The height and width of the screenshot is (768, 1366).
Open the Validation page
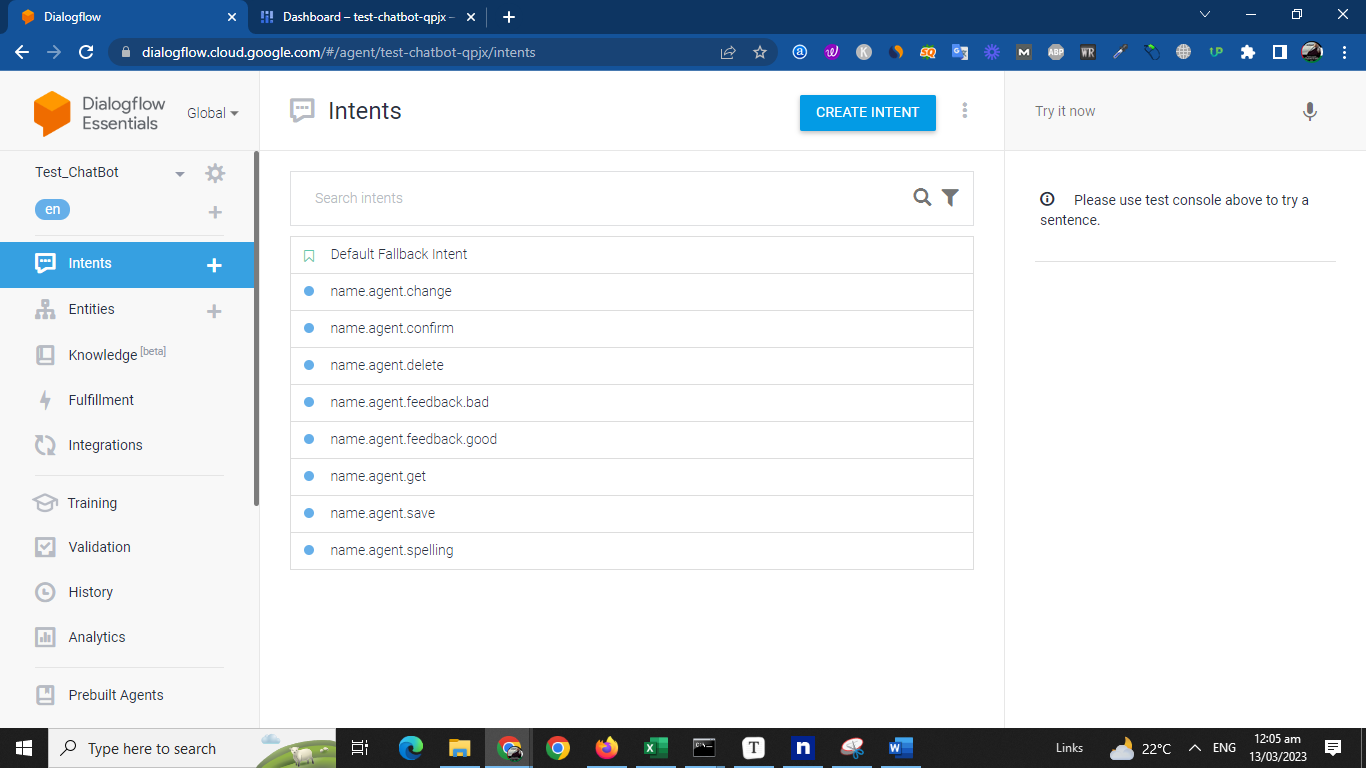[99, 547]
